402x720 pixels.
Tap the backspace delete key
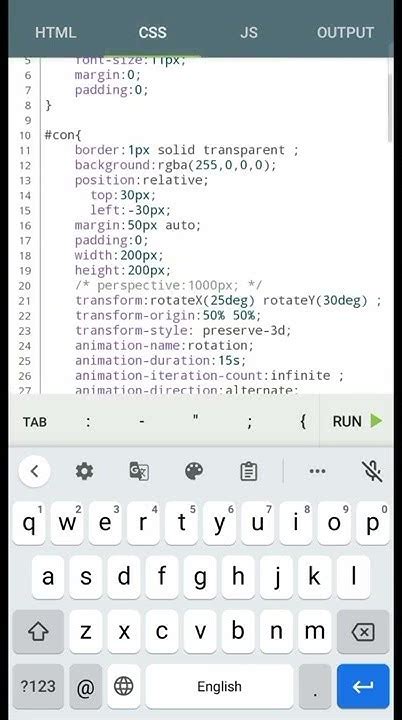point(363,632)
